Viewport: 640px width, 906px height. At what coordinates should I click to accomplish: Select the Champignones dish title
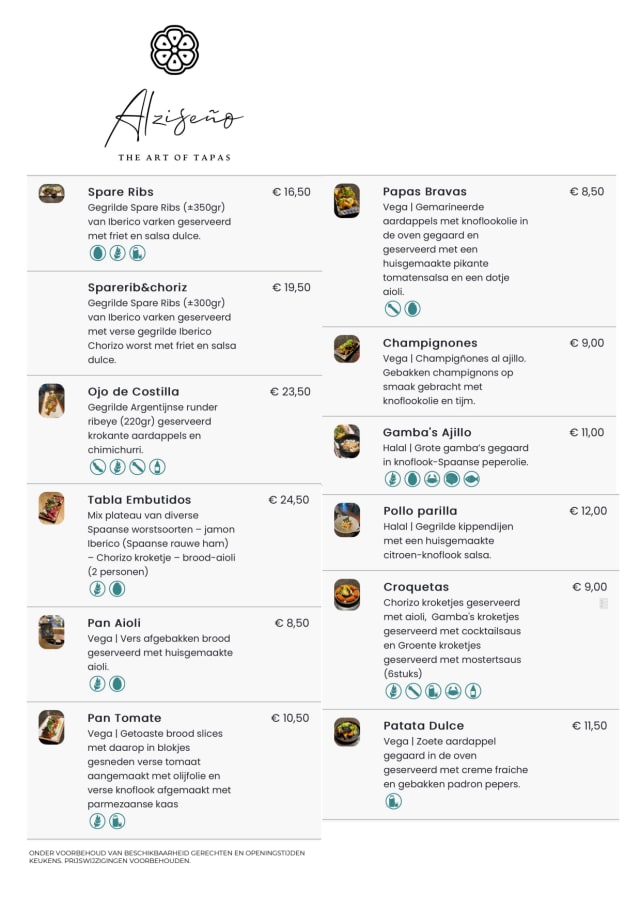coord(430,343)
